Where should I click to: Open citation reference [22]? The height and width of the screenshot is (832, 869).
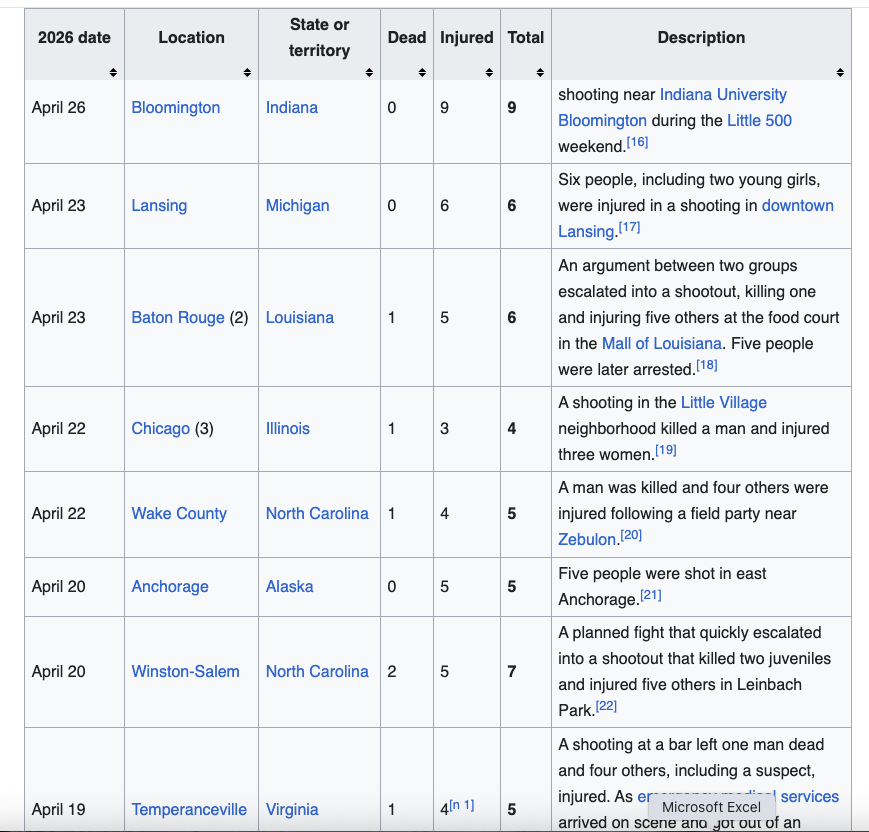pos(606,706)
